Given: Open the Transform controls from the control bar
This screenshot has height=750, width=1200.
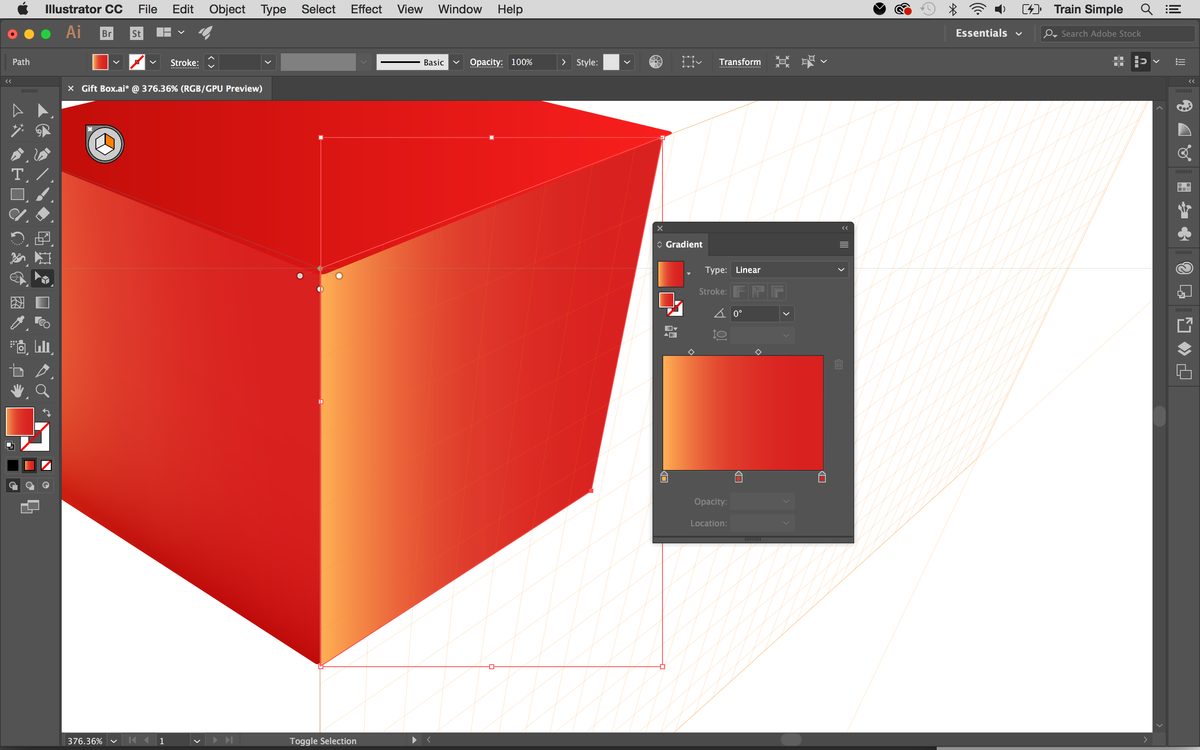Looking at the screenshot, I should coord(740,61).
